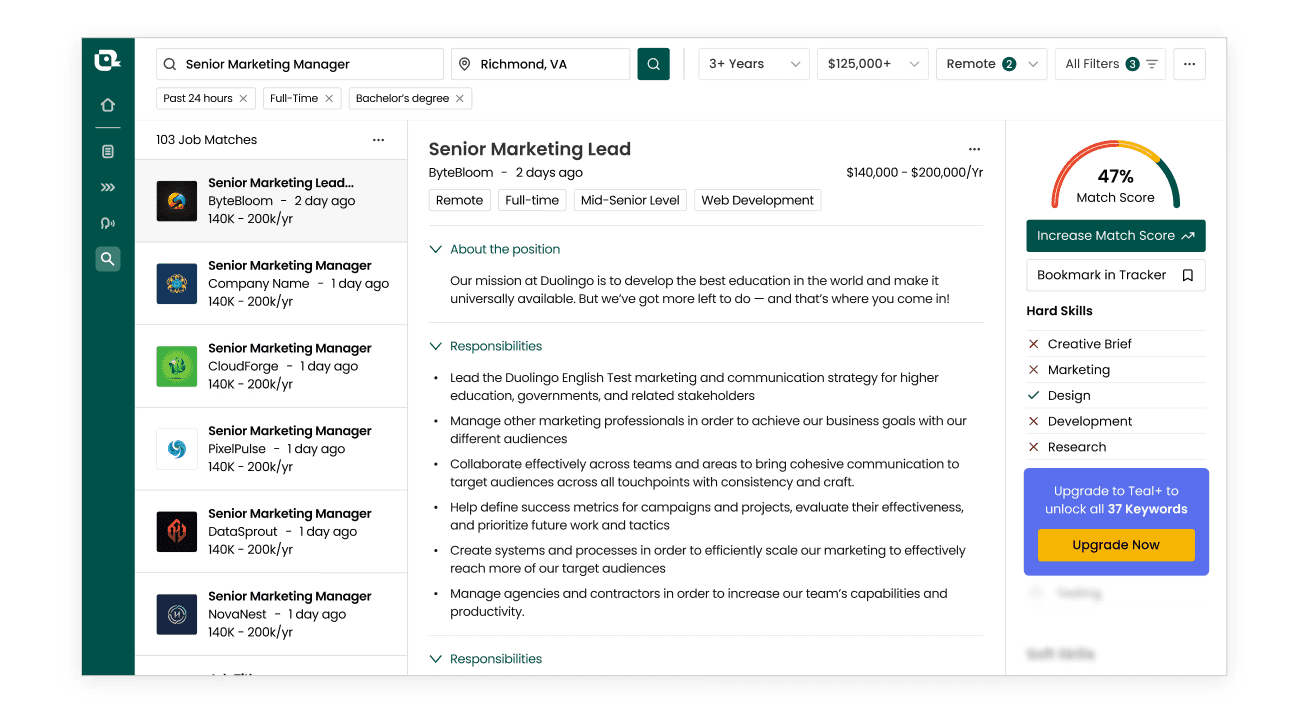Screen dimensions: 1308x712
Task: Click the 103 Job Matches label
Action: pos(207,140)
